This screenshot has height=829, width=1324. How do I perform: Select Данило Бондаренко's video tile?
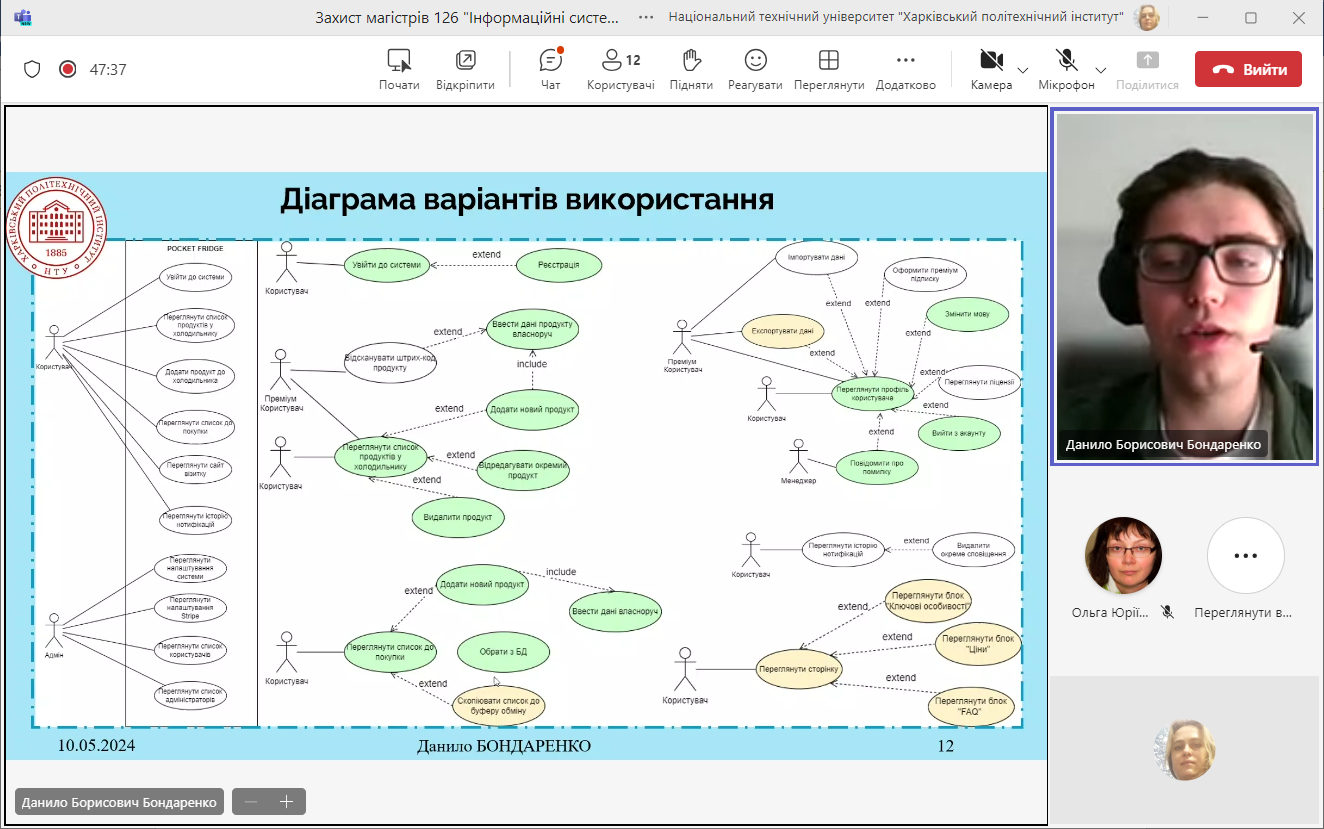click(1184, 286)
